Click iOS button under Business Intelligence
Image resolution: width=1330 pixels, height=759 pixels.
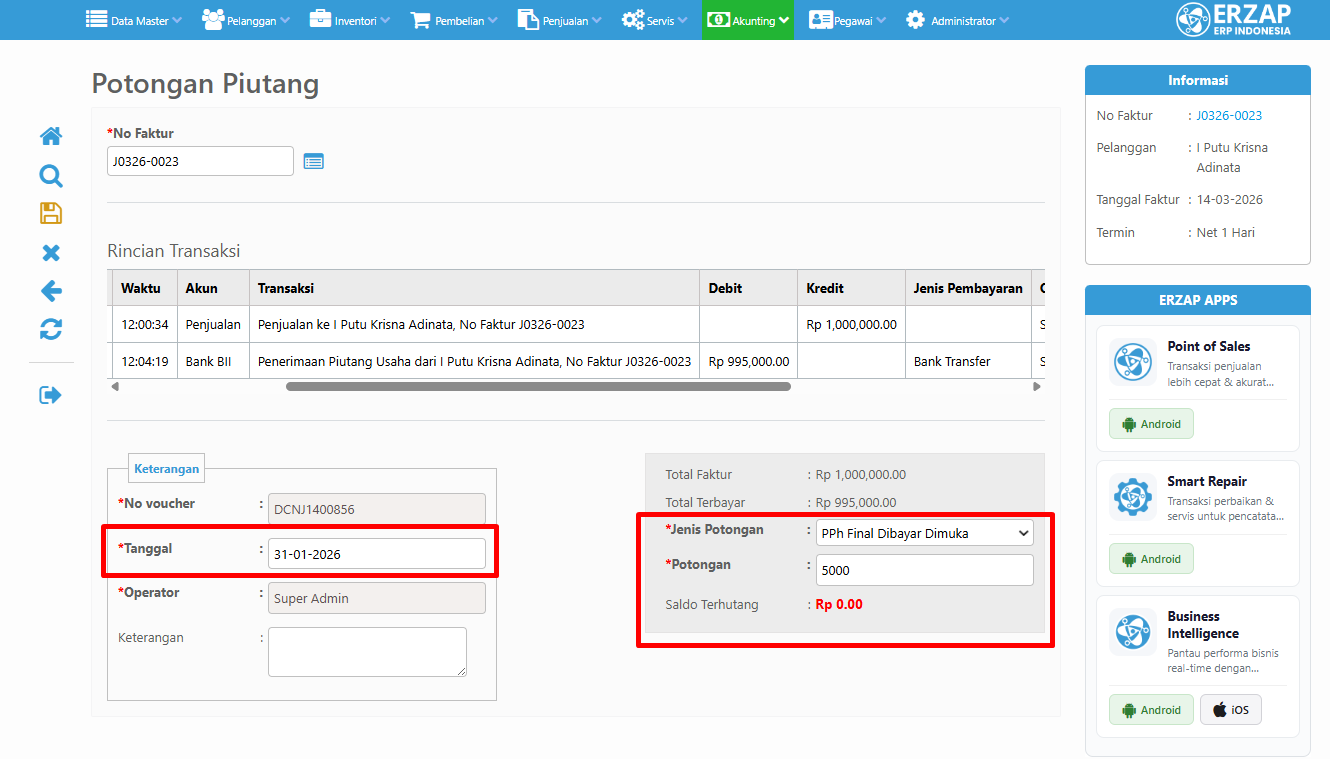click(x=1230, y=710)
